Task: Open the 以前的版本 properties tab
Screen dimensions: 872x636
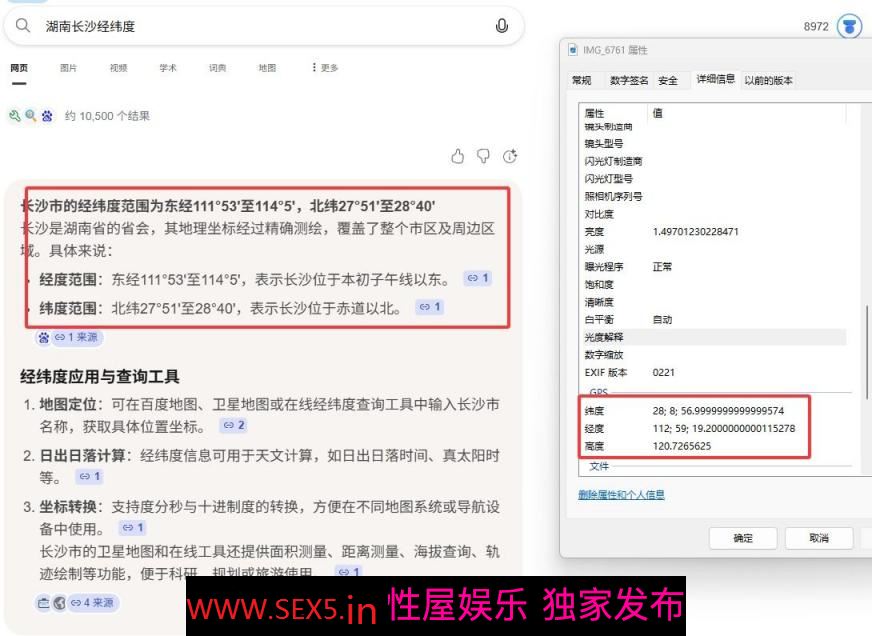Action: [768, 80]
